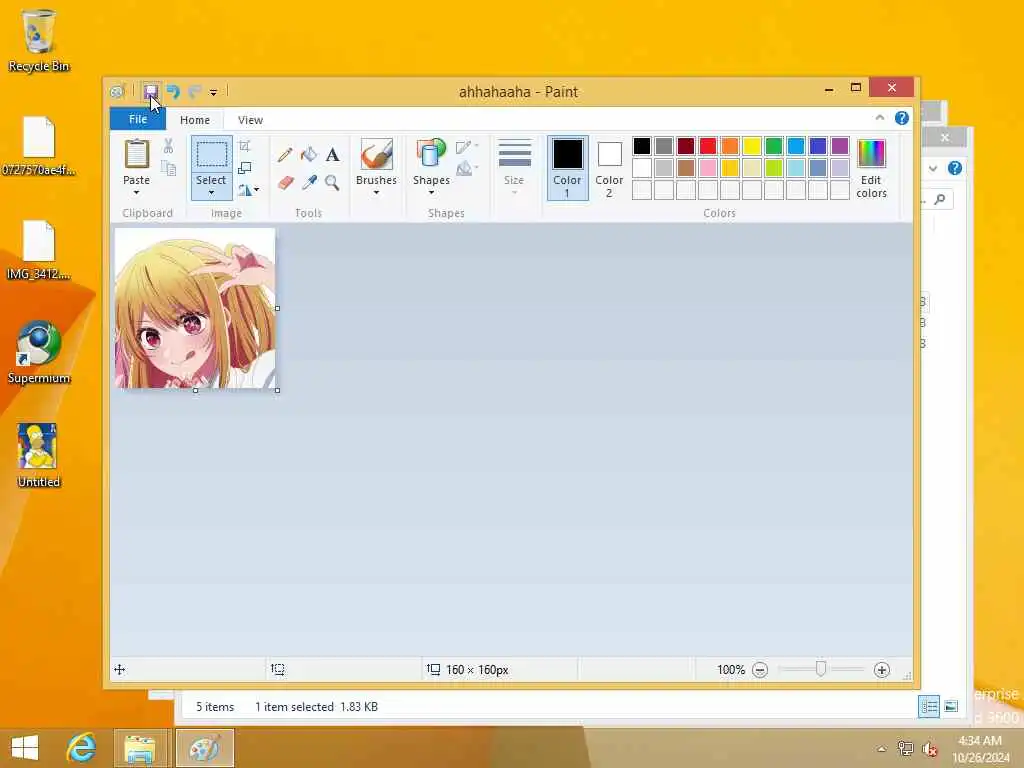
Task: Switch Explorer to details view icon
Action: pyautogui.click(x=929, y=706)
